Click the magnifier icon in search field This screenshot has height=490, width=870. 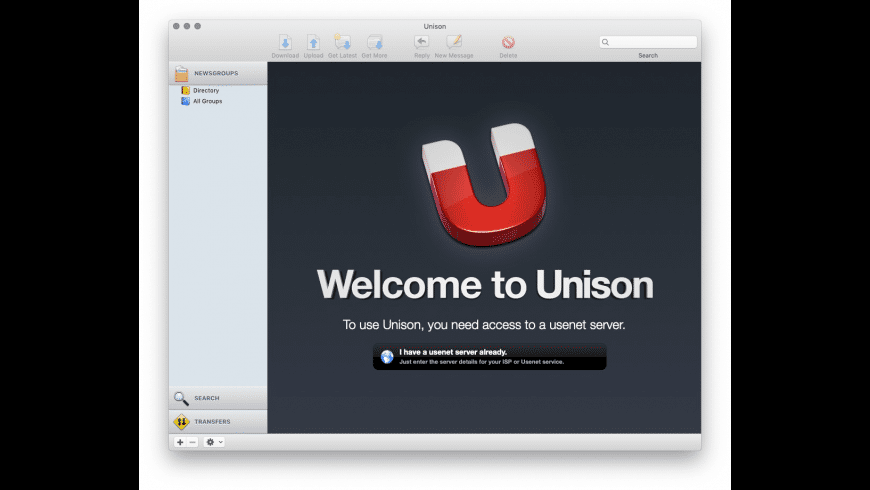(x=605, y=42)
